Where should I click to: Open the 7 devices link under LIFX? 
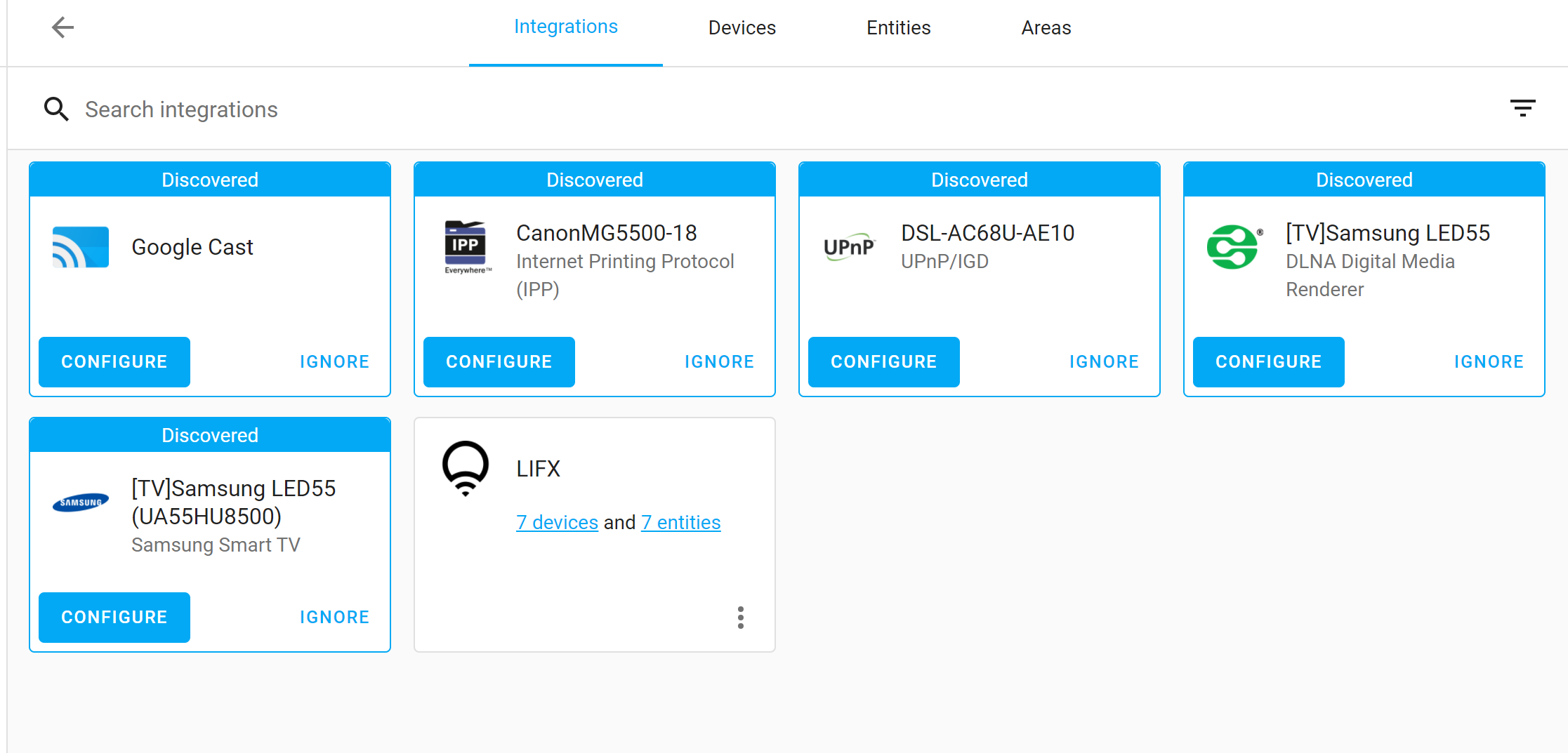(557, 522)
